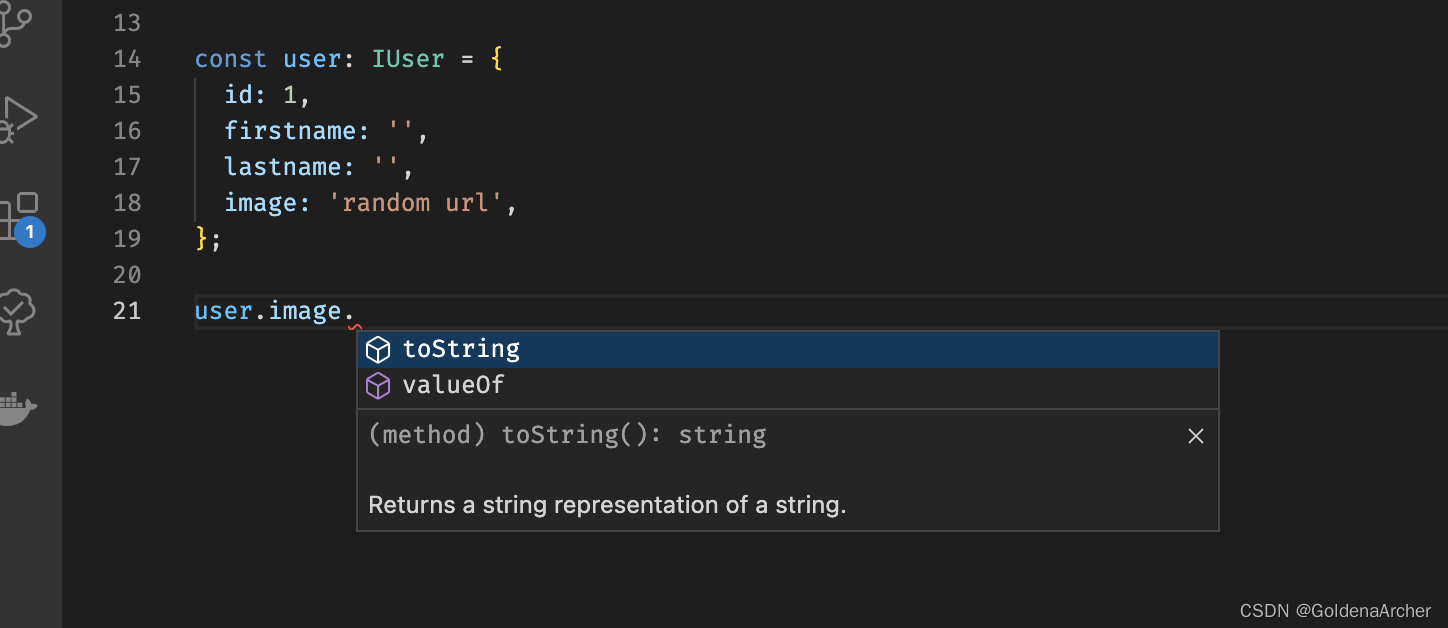Image resolution: width=1448 pixels, height=628 pixels.
Task: Click the cube icon beside toString
Action: 377,349
